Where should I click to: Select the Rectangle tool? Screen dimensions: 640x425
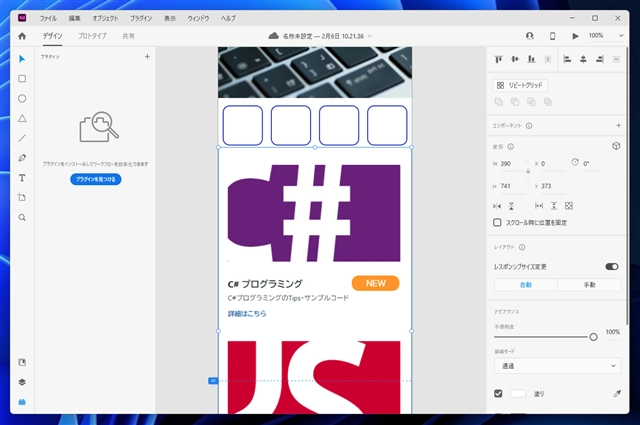(x=22, y=78)
